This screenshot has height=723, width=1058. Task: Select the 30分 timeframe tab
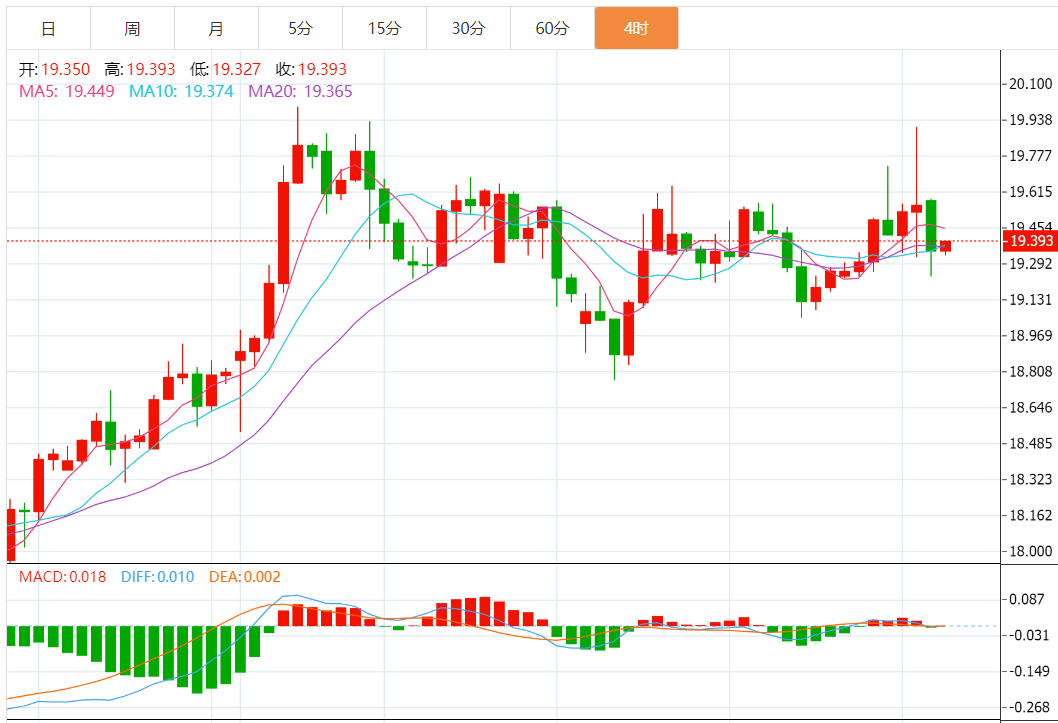pos(468,28)
